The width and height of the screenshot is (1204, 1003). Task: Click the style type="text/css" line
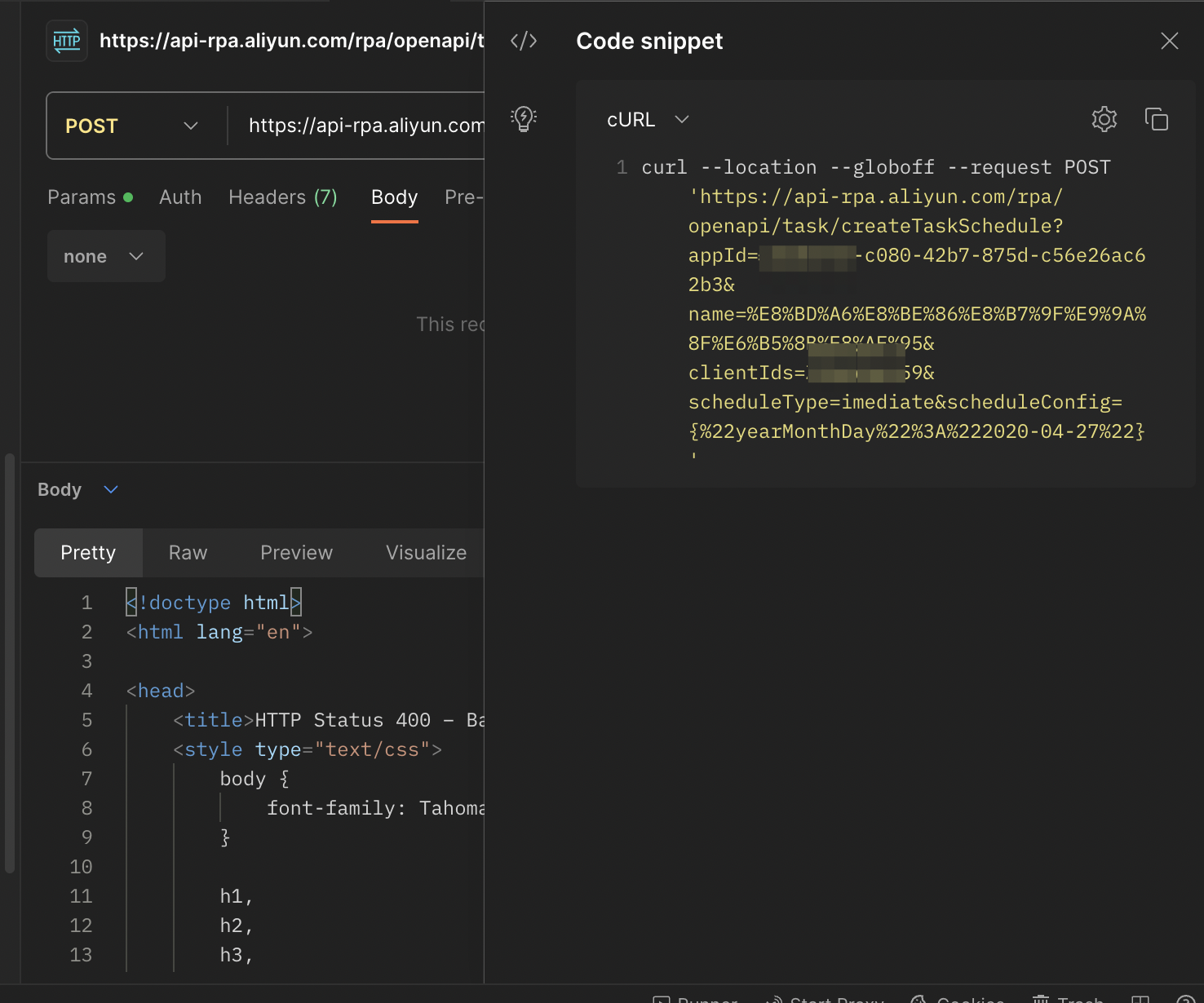pos(308,749)
